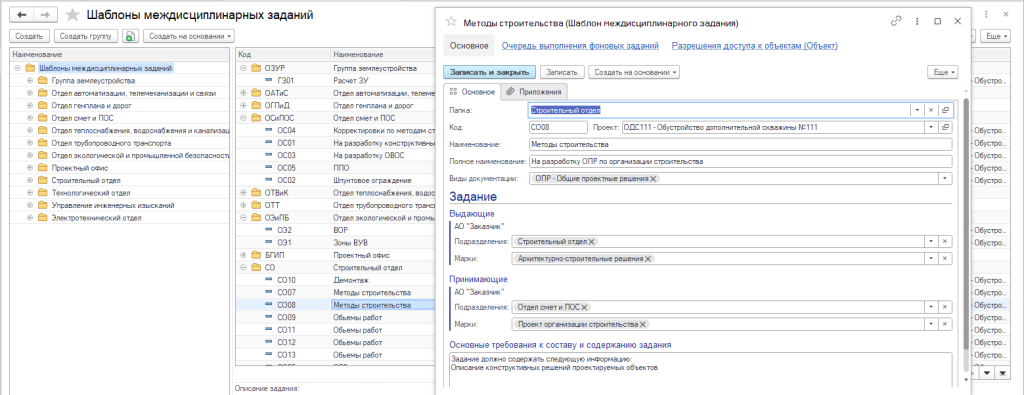Screen dimensions: 1024x395
Task: Remove the ОПР - Общие проектные решения tag
Action: (654, 178)
